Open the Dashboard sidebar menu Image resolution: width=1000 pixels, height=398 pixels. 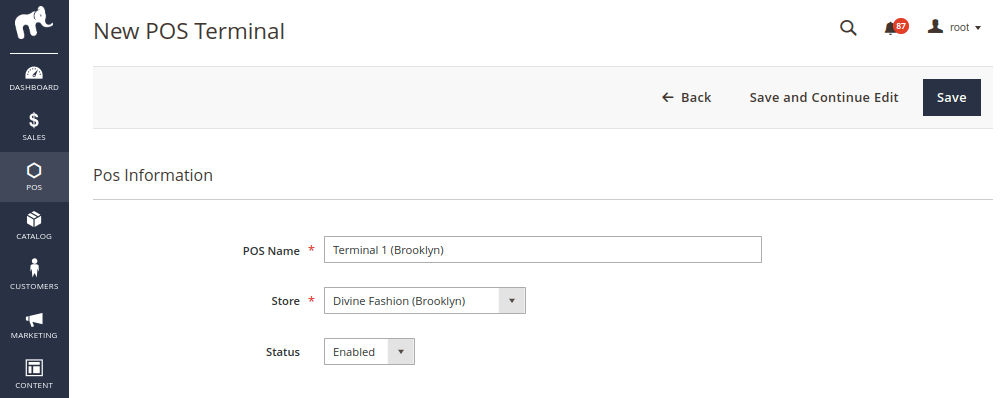pyautogui.click(x=34, y=78)
